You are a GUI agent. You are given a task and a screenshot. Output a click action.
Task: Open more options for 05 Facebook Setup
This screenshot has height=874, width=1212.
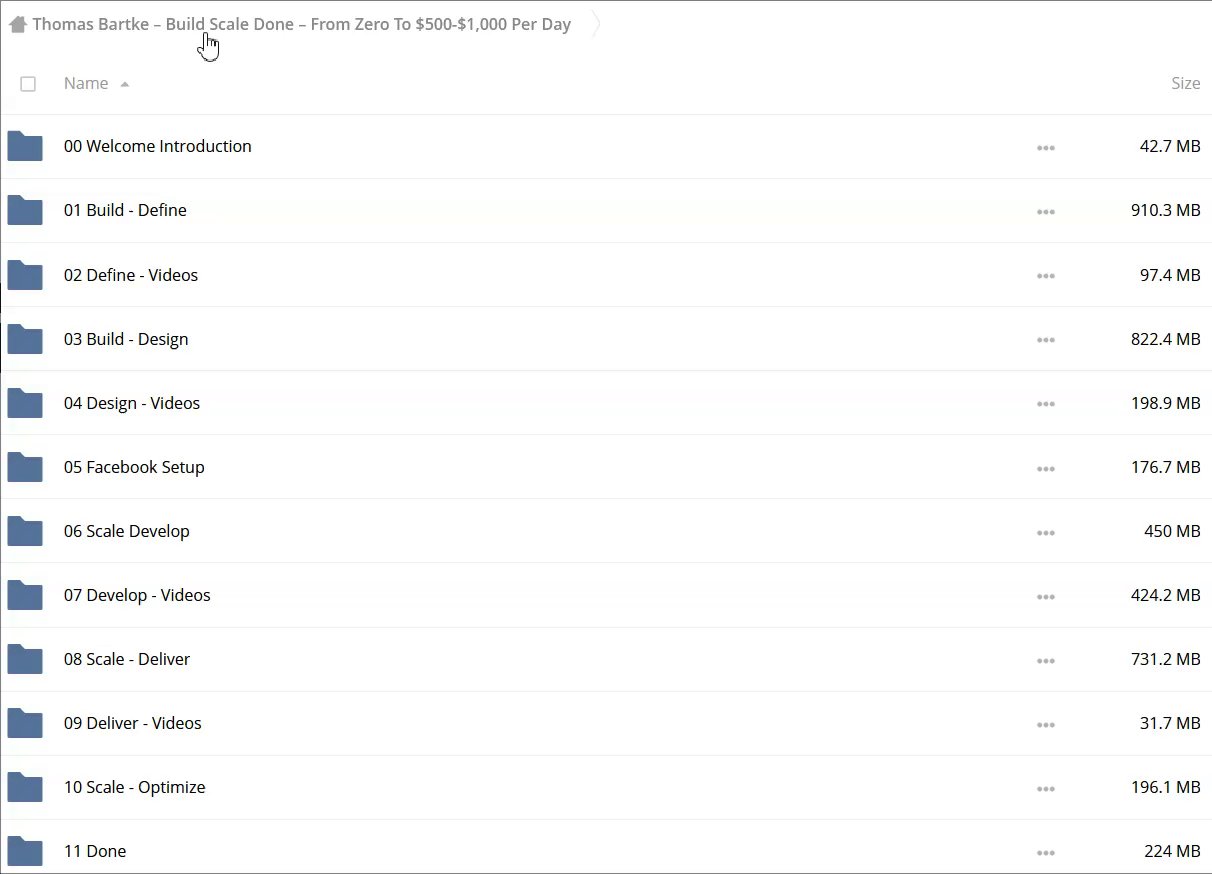pos(1046,468)
